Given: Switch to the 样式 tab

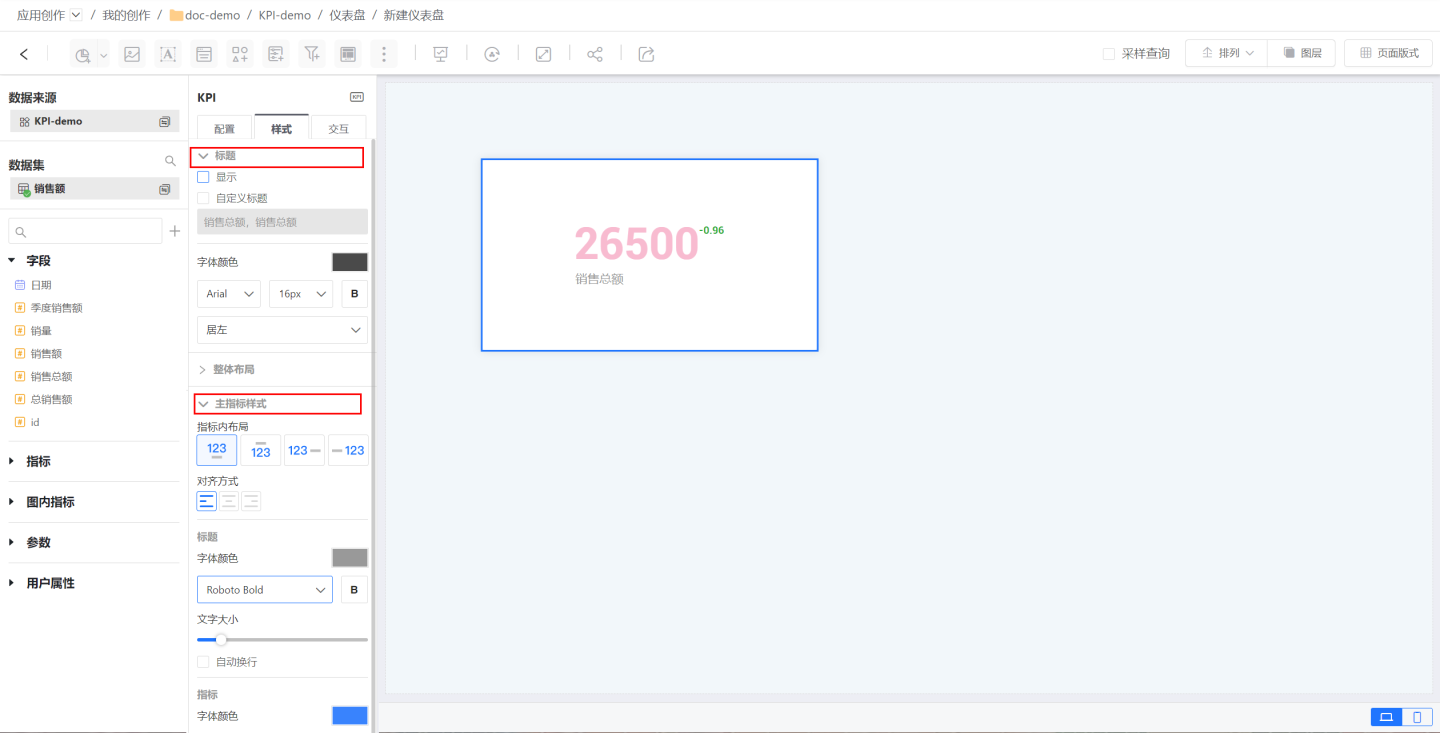Looking at the screenshot, I should (x=282, y=128).
